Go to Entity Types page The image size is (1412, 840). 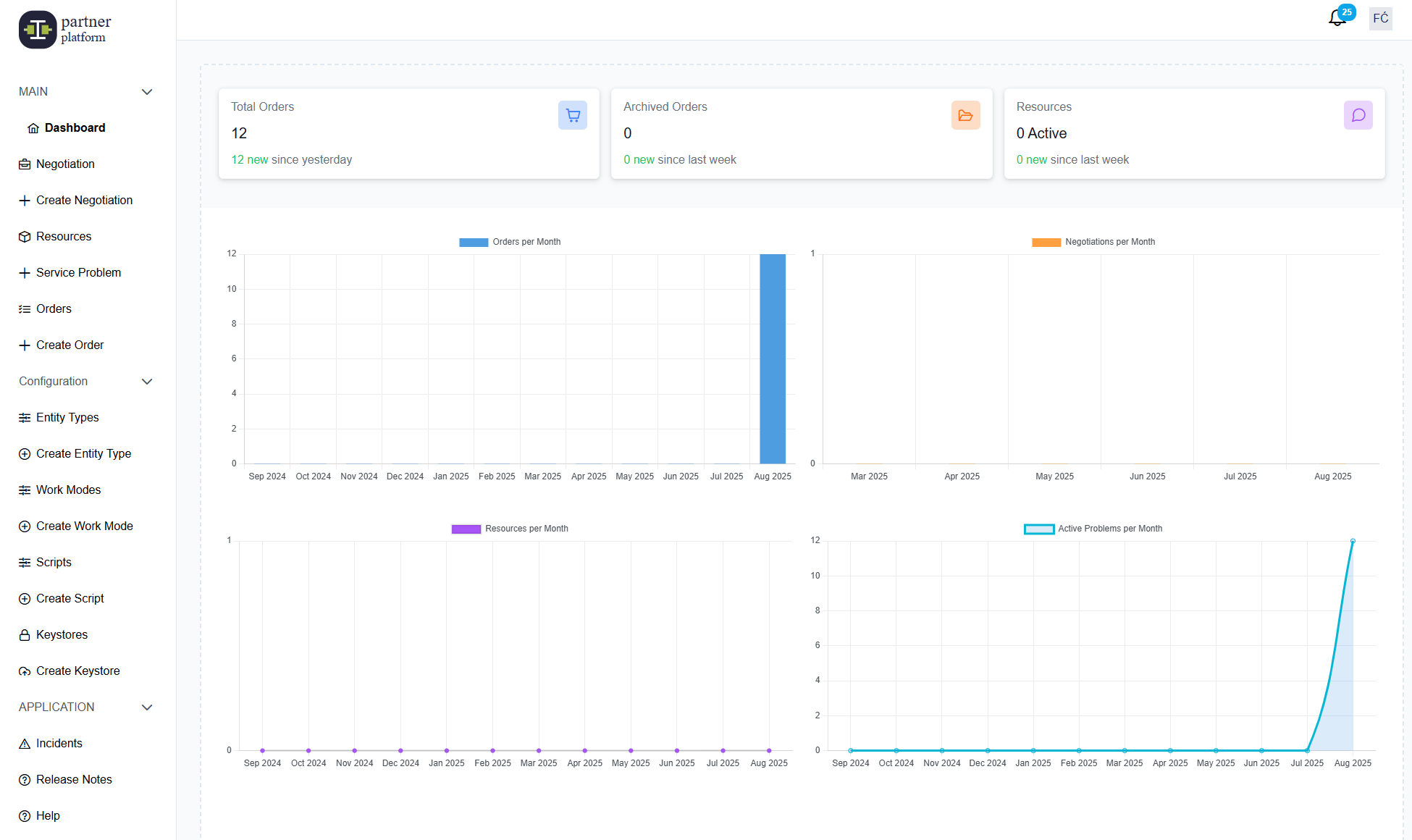pyautogui.click(x=67, y=418)
